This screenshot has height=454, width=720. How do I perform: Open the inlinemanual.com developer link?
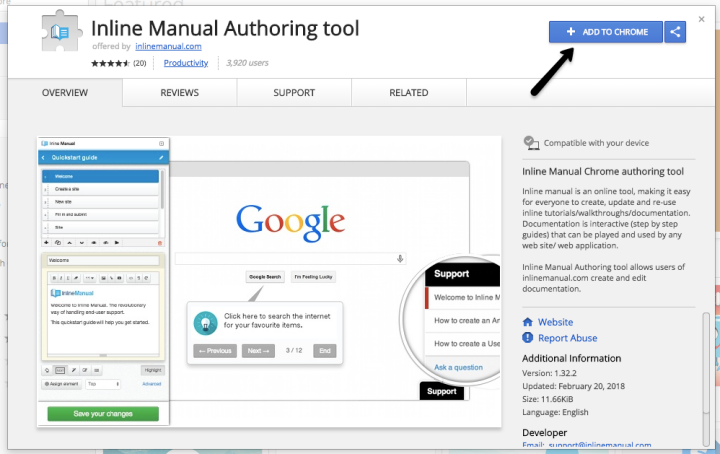pos(168,46)
